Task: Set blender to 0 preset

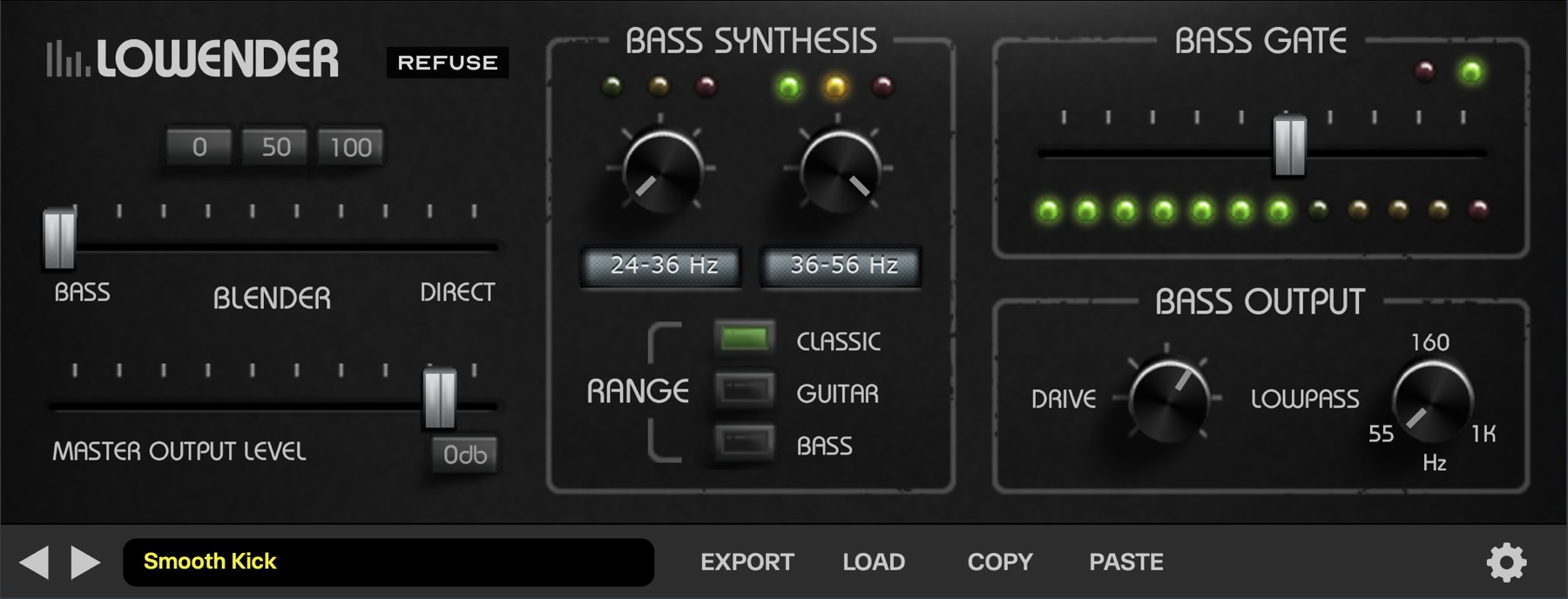Action: click(199, 147)
